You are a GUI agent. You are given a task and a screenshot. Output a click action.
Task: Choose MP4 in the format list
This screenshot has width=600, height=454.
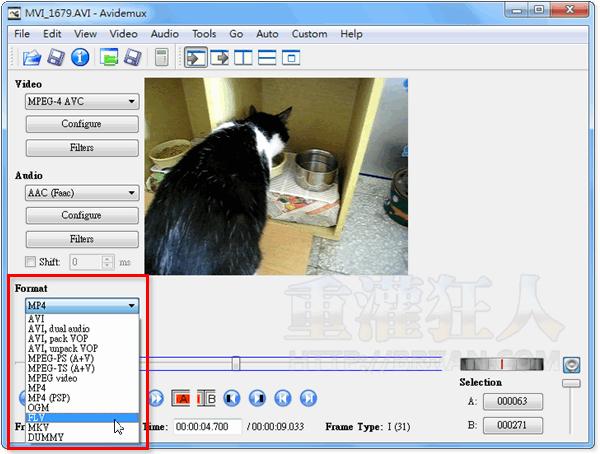point(82,388)
